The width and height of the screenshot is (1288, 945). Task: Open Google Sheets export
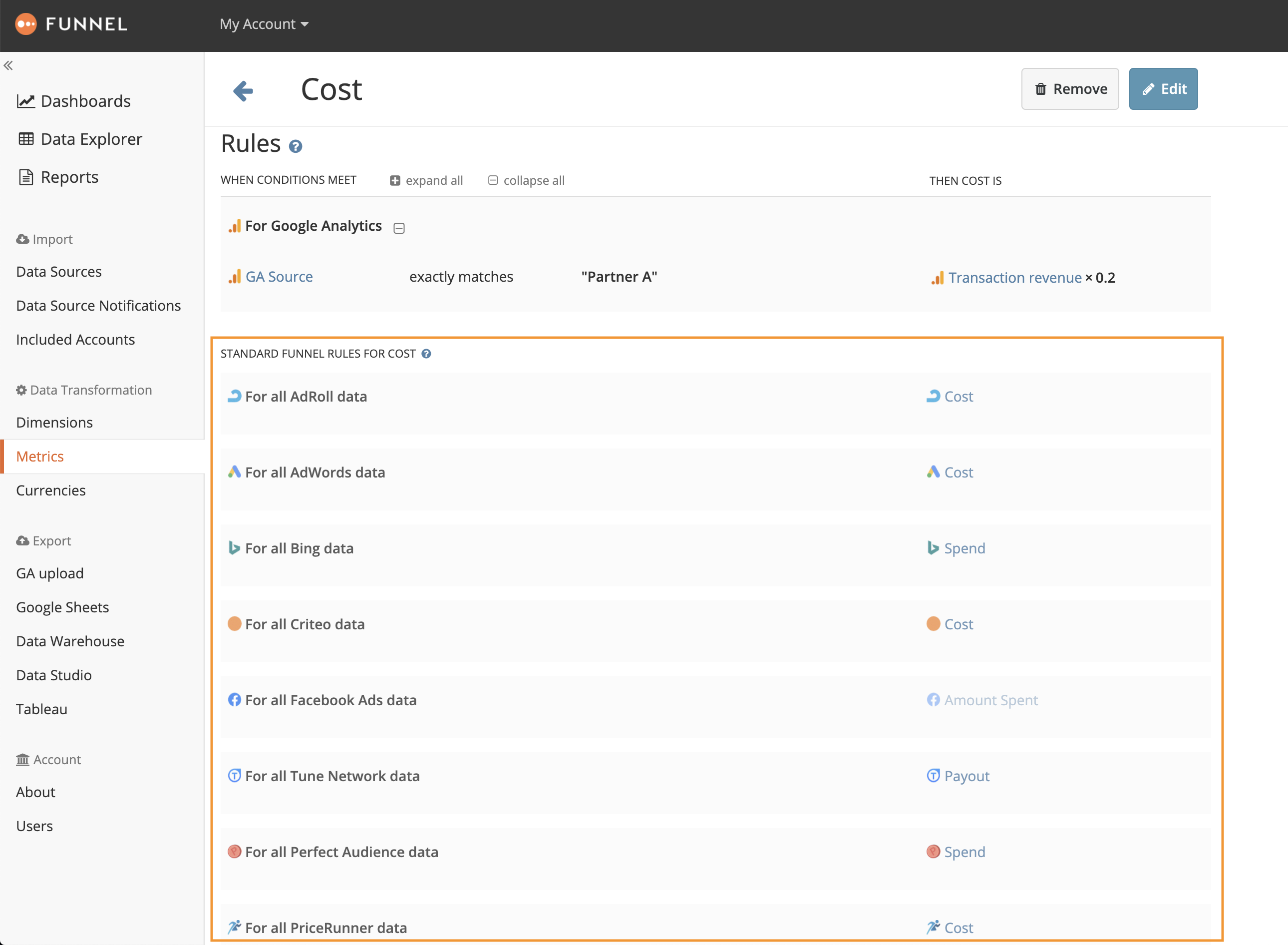pos(62,607)
